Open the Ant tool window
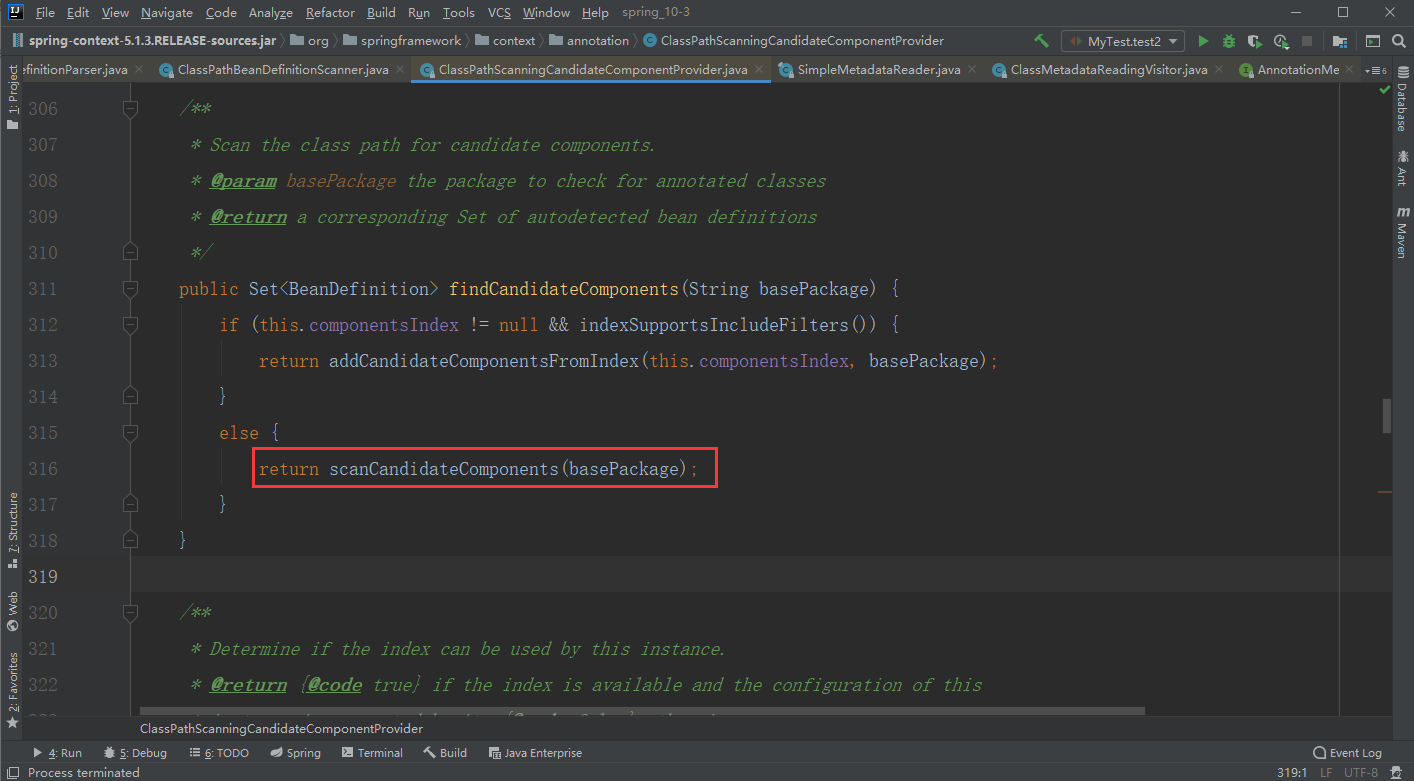This screenshot has width=1414, height=781. pyautogui.click(x=1402, y=166)
